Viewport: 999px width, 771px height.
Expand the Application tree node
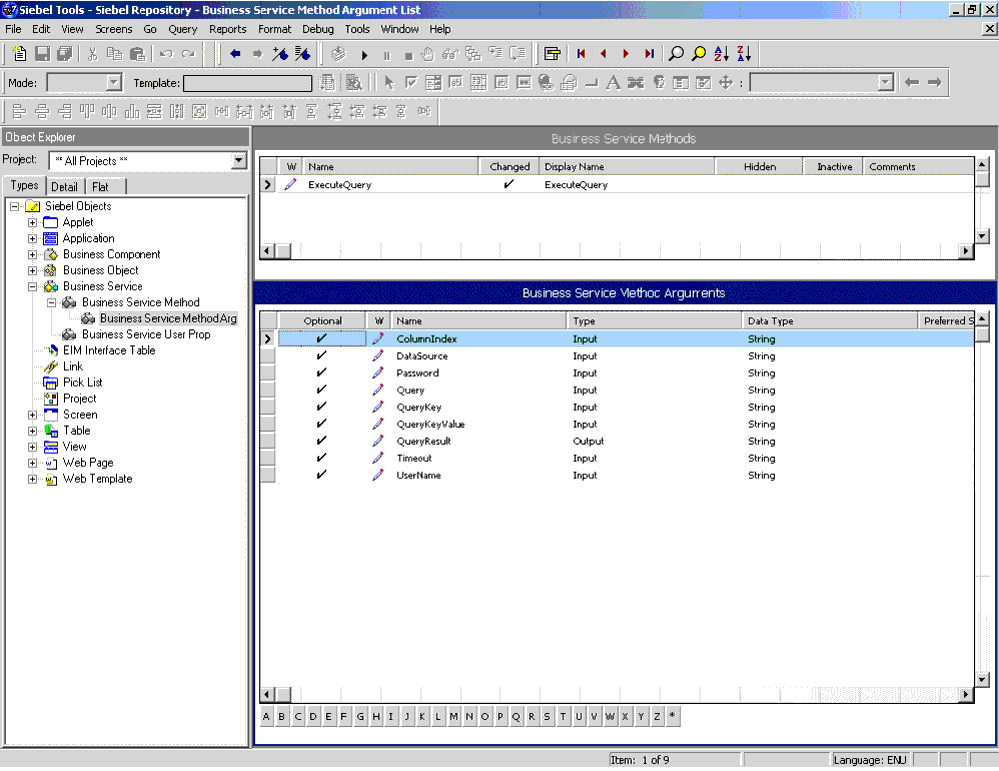pos(32,238)
